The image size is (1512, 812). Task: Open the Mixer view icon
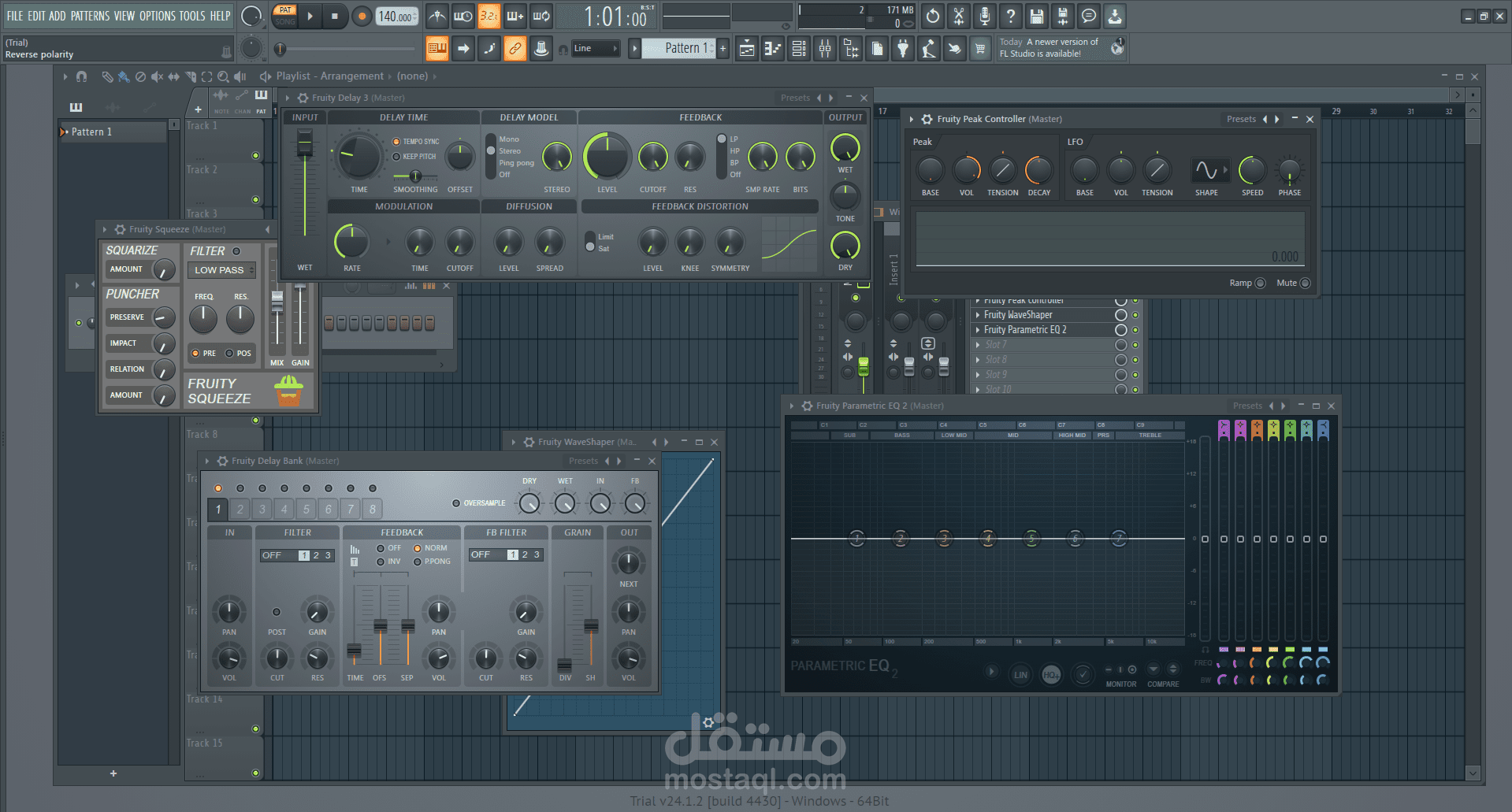(825, 49)
